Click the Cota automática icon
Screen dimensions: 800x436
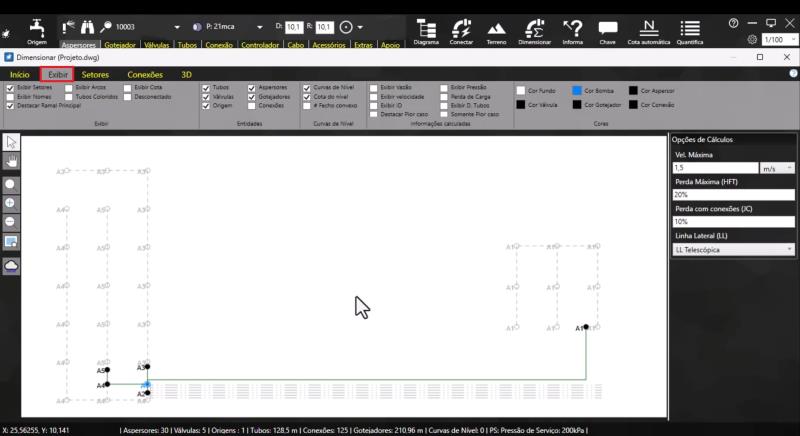pyautogui.click(x=648, y=29)
